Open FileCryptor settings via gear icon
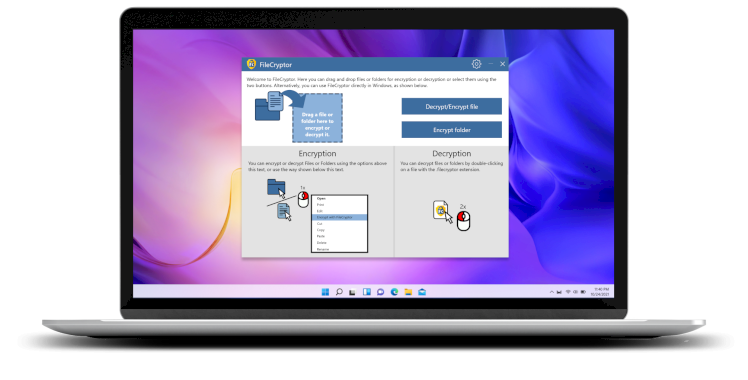Viewport: 748px width, 380px height. (x=476, y=64)
